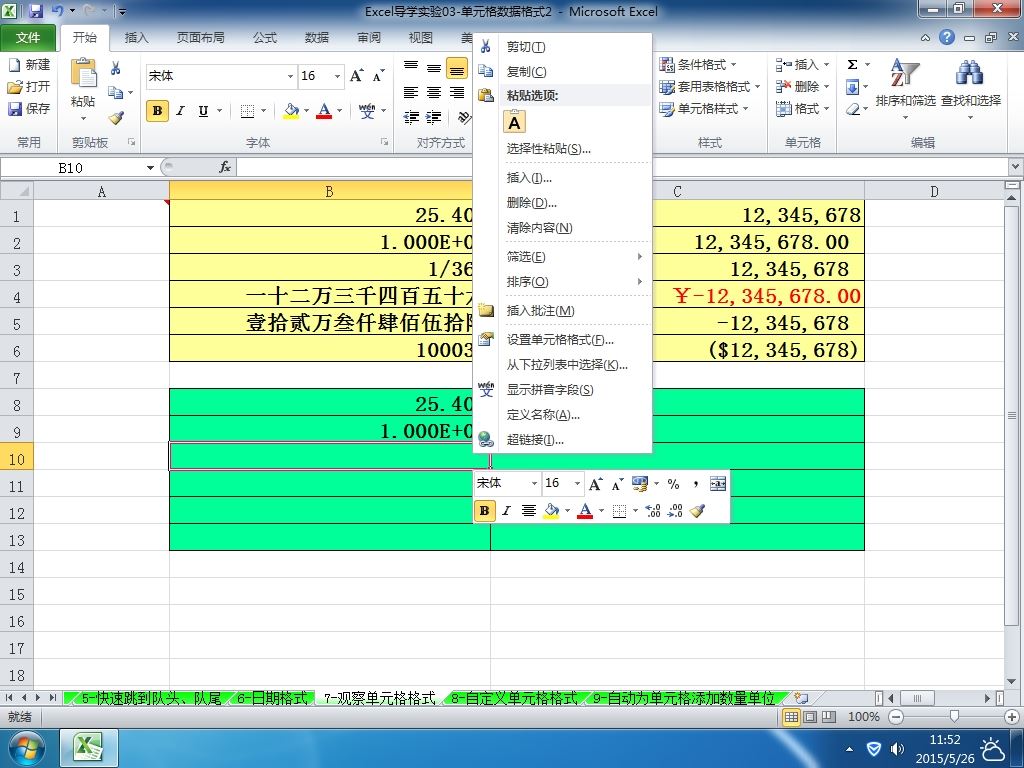Apply percent style from mini toolbar
This screenshot has height=768, width=1024.
[x=673, y=484]
